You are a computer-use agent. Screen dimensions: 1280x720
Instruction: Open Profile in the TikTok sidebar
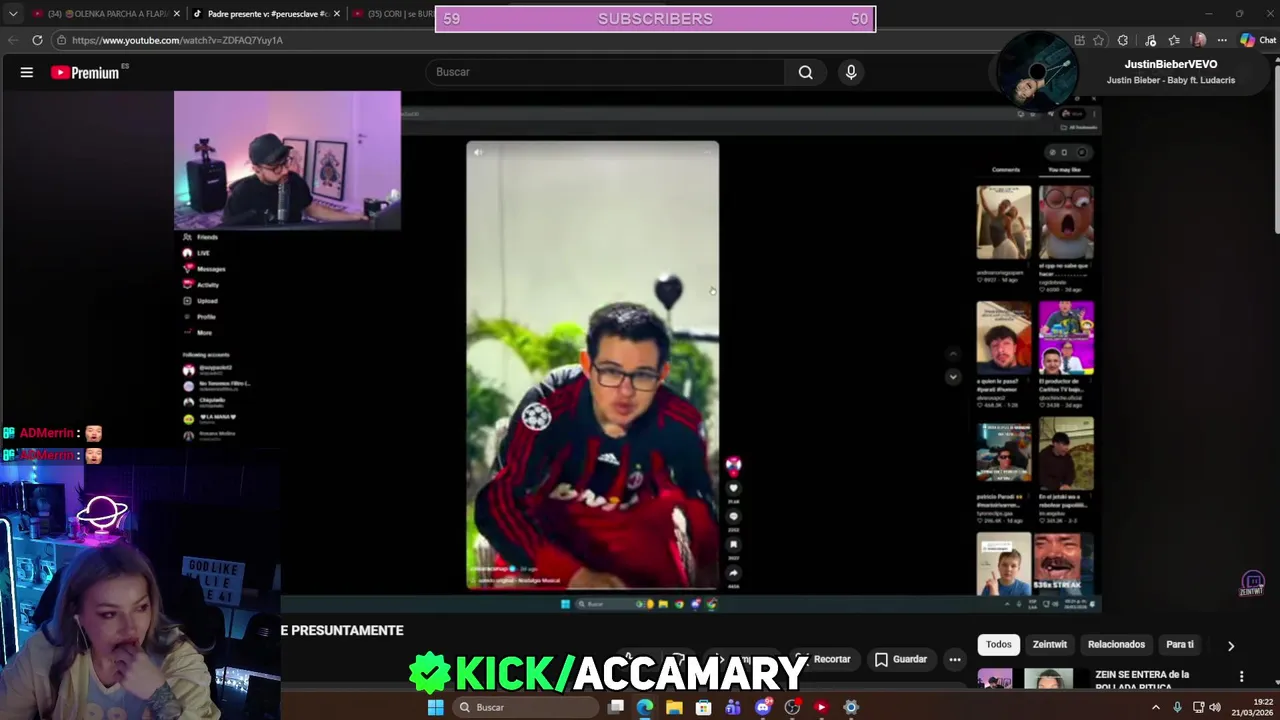pyautogui.click(x=199, y=317)
